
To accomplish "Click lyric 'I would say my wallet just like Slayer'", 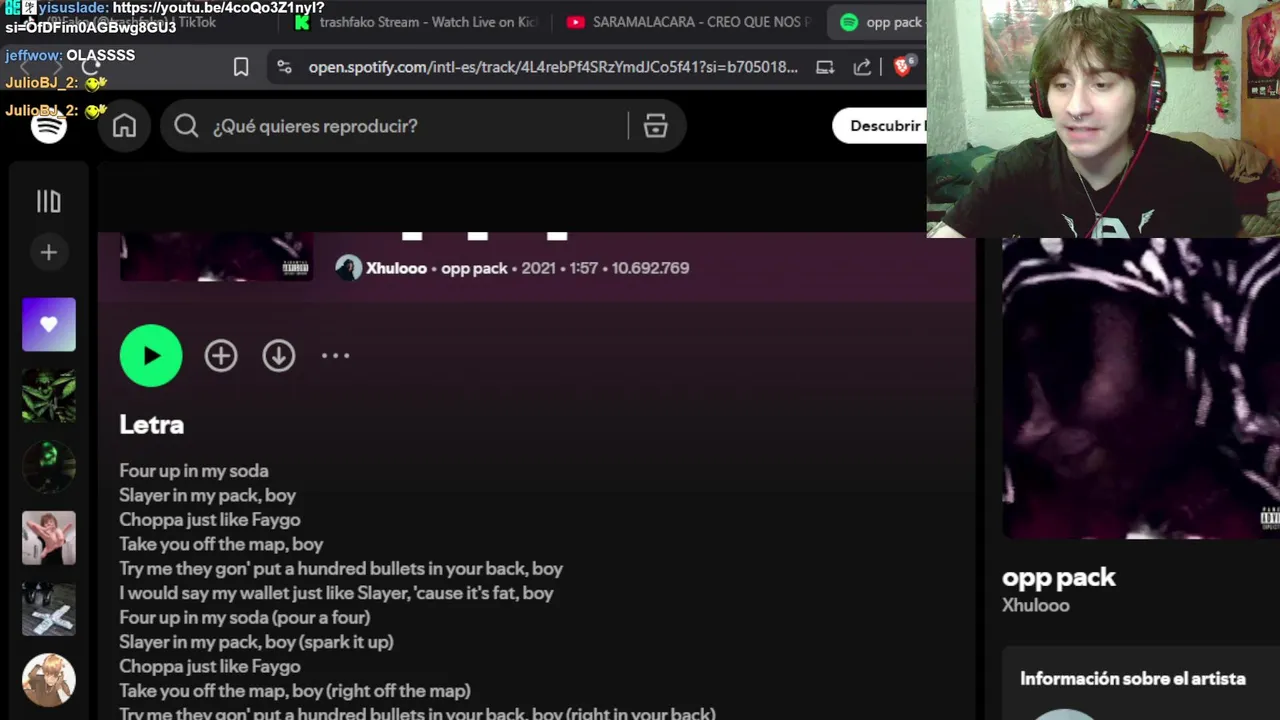I will [336, 593].
